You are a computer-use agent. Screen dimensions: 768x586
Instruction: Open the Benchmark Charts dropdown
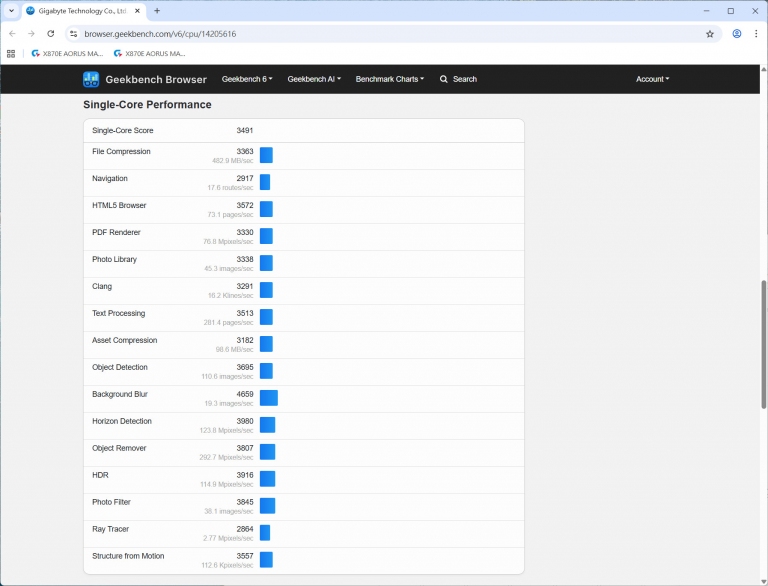tap(389, 79)
